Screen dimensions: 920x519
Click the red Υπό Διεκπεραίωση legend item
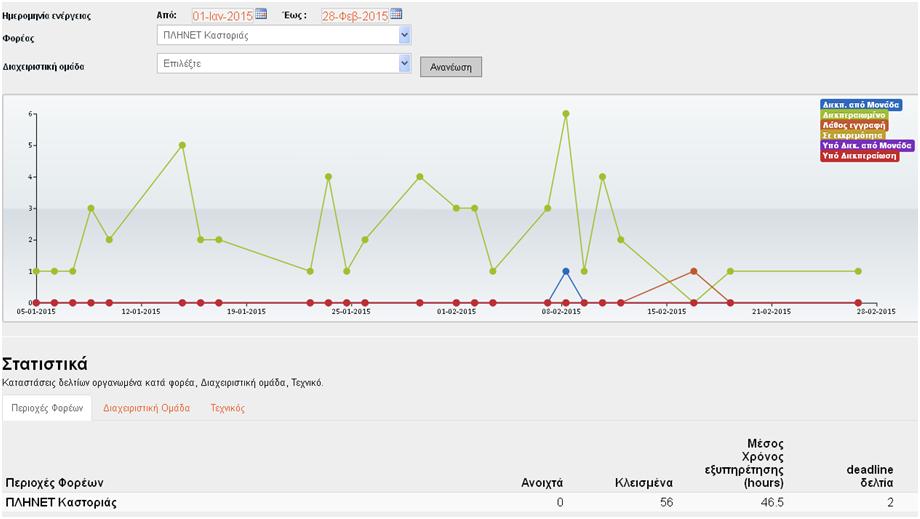click(x=858, y=156)
